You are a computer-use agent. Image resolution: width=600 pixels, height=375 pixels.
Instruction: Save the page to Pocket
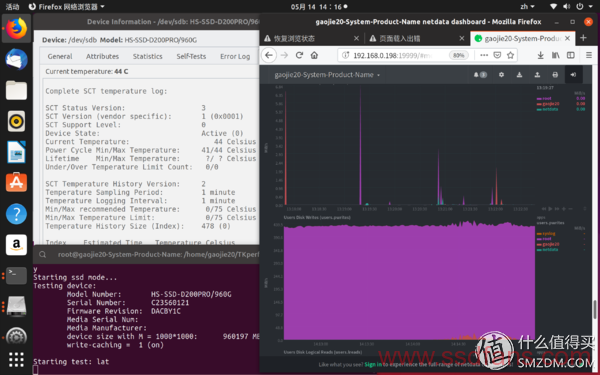(x=497, y=55)
